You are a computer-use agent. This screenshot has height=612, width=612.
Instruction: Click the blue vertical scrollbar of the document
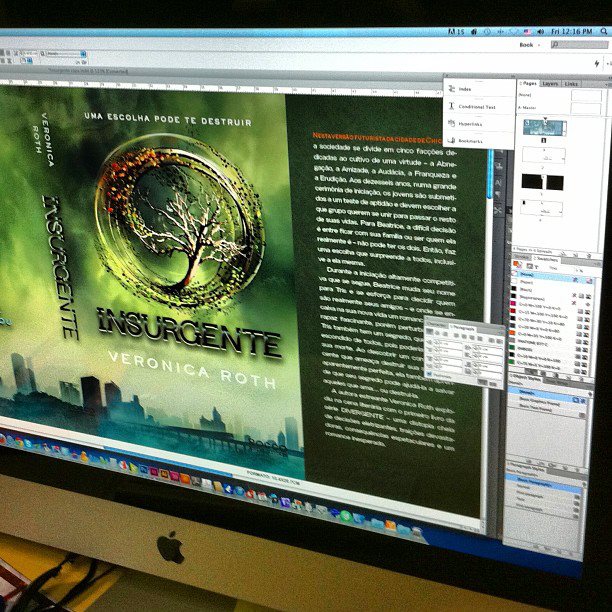coord(490,174)
